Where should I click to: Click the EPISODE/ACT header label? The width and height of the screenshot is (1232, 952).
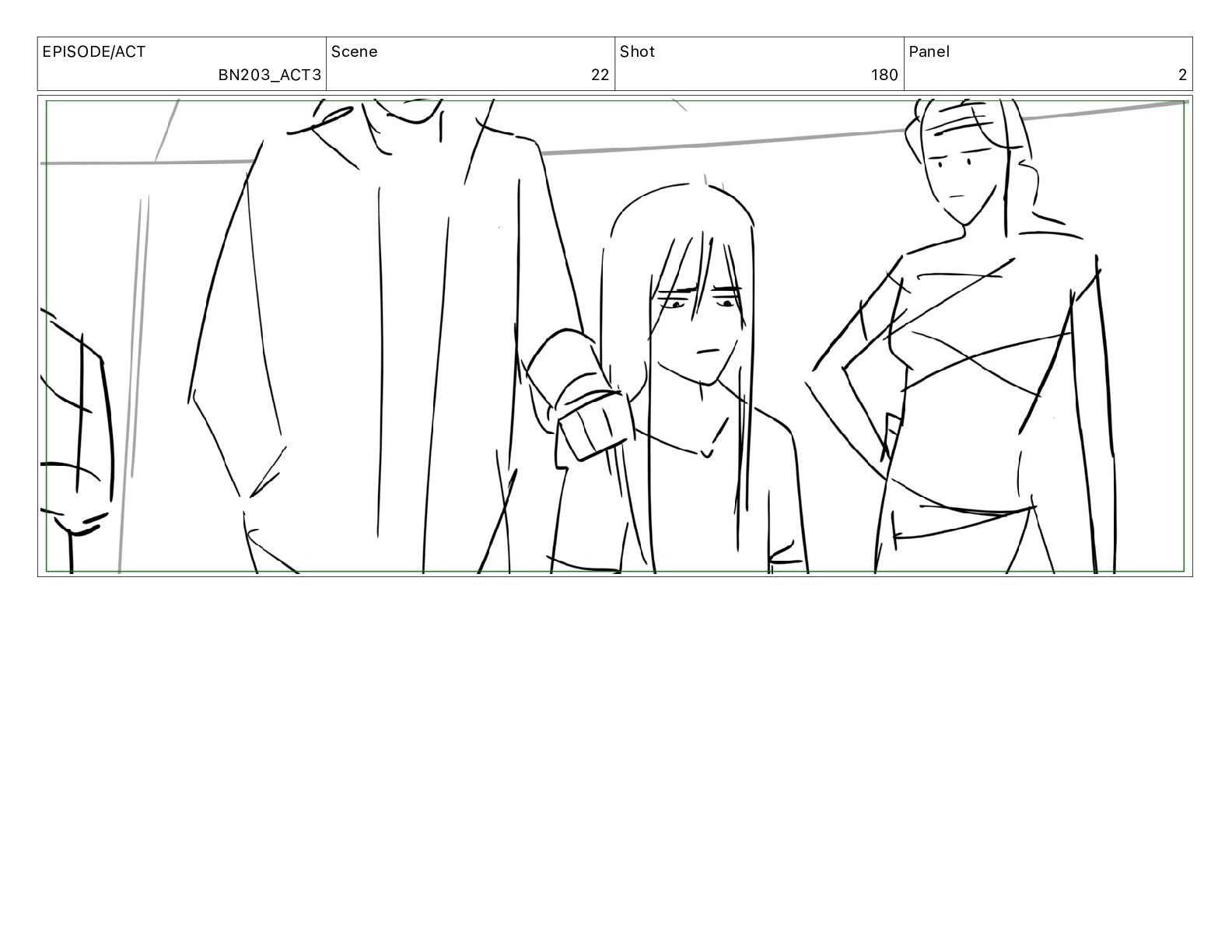click(x=94, y=52)
